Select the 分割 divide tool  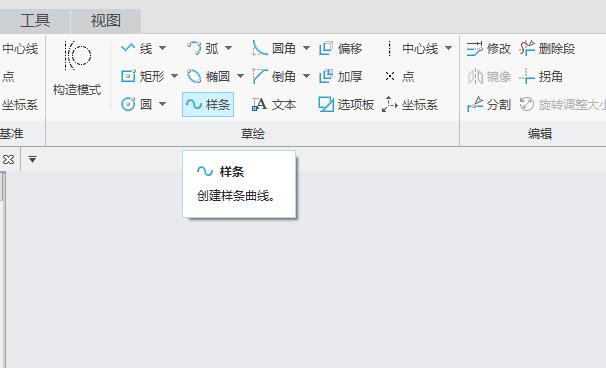coord(489,104)
